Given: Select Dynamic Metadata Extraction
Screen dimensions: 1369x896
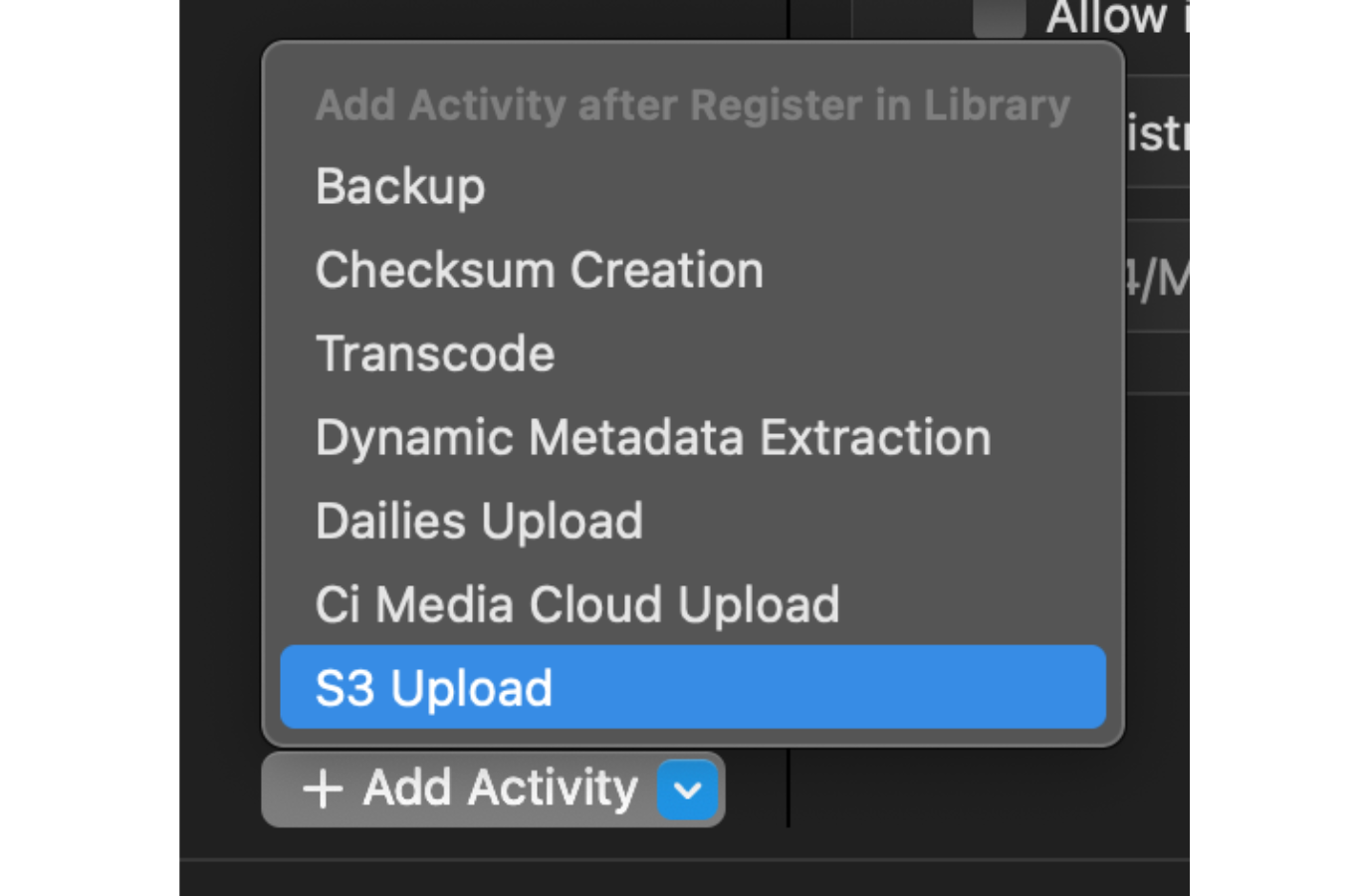Looking at the screenshot, I should pos(653,438).
